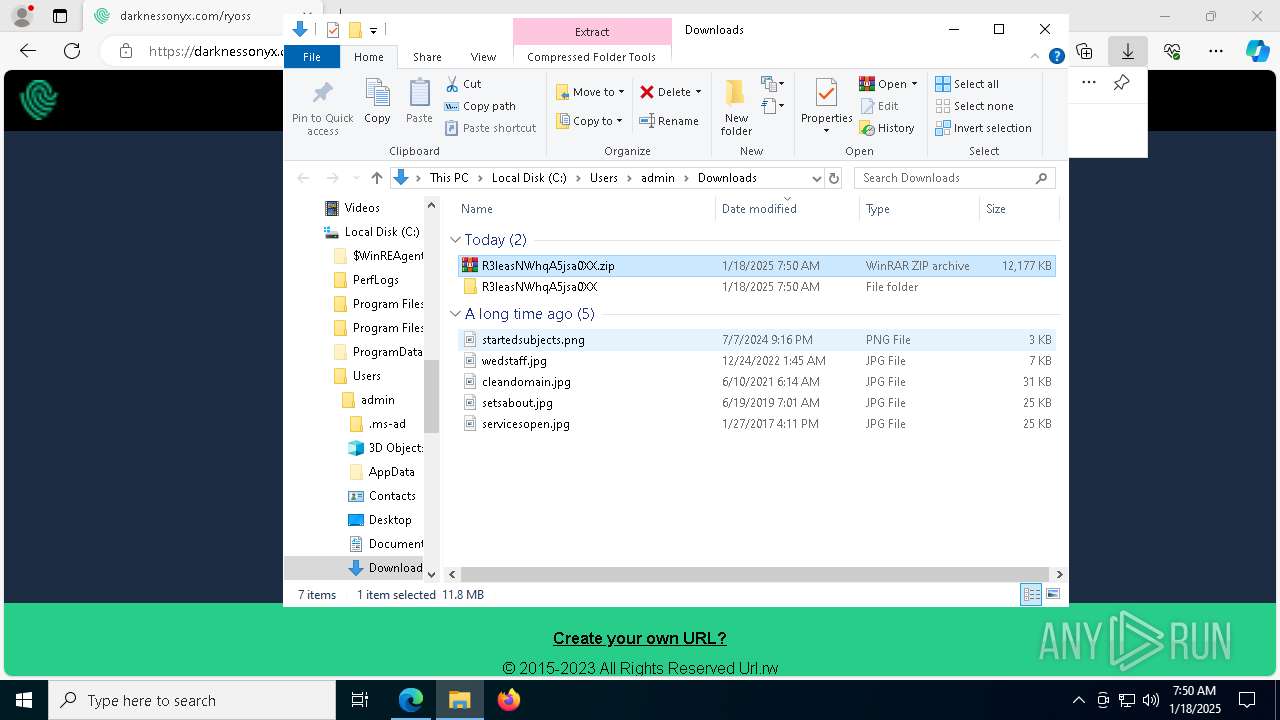Click the horizontal scrollbar in file list
The image size is (1280, 720).
[x=755, y=575]
